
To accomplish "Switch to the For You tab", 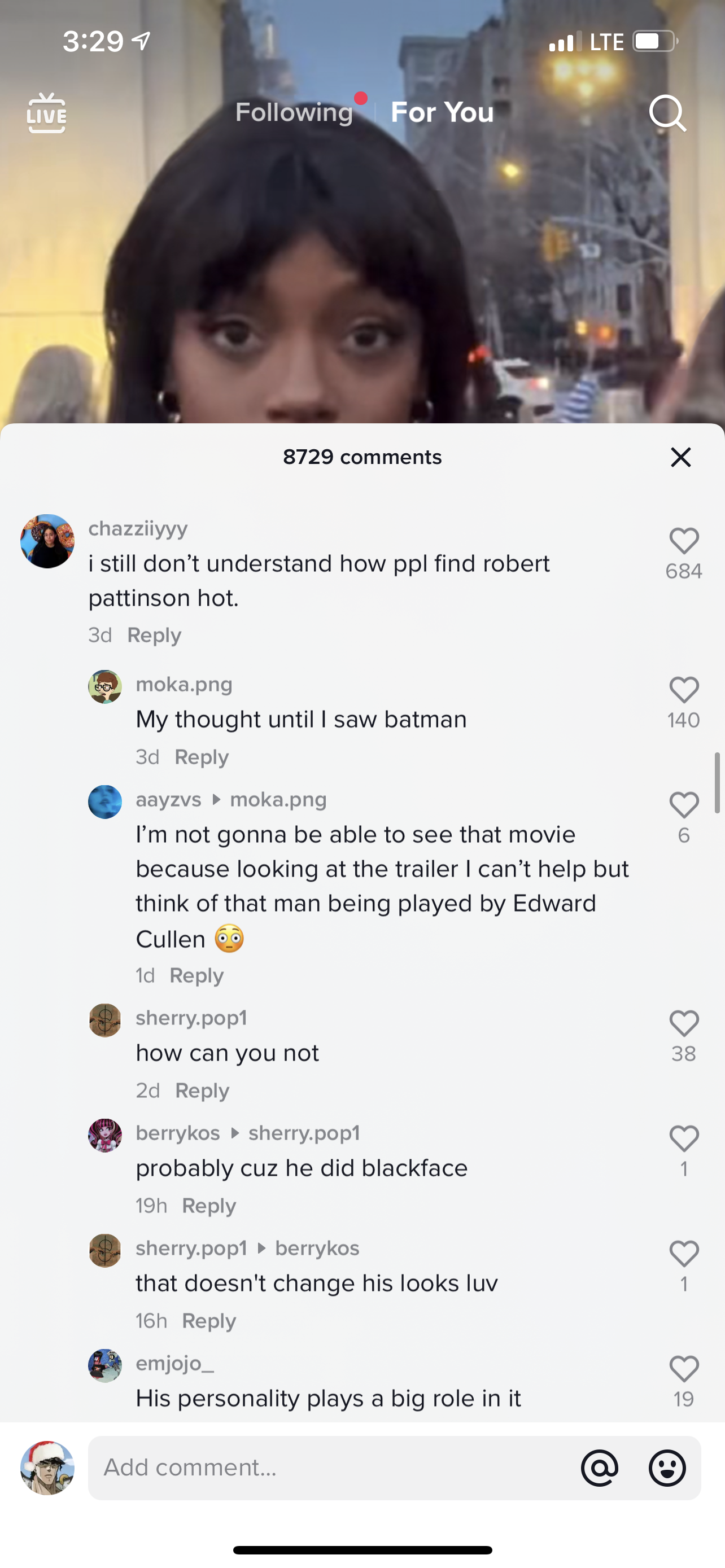I will click(442, 113).
